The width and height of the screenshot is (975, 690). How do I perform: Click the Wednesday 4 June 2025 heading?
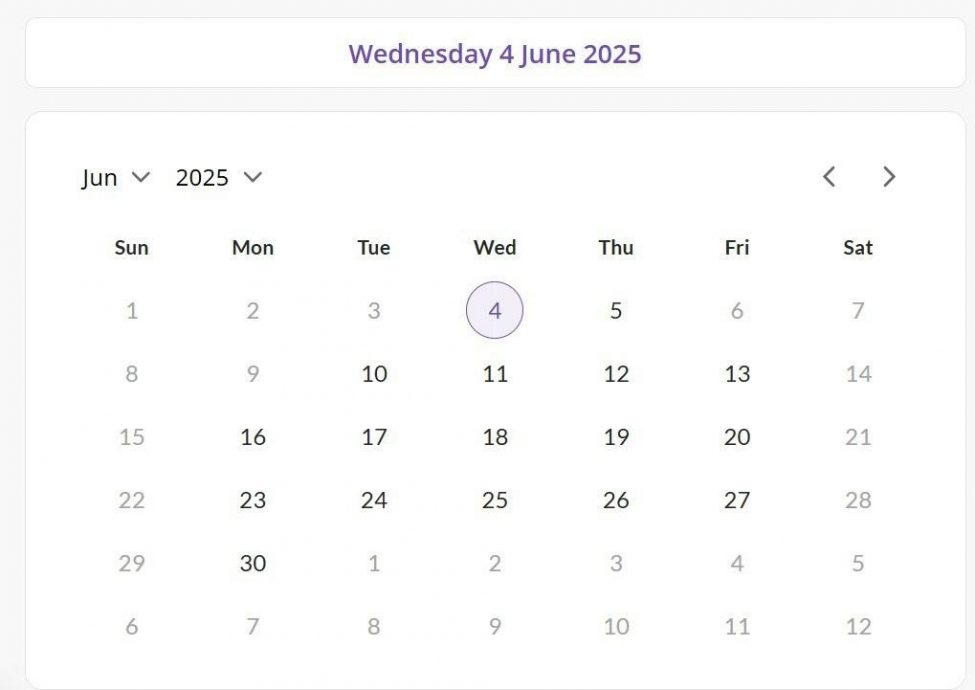[x=494, y=53]
